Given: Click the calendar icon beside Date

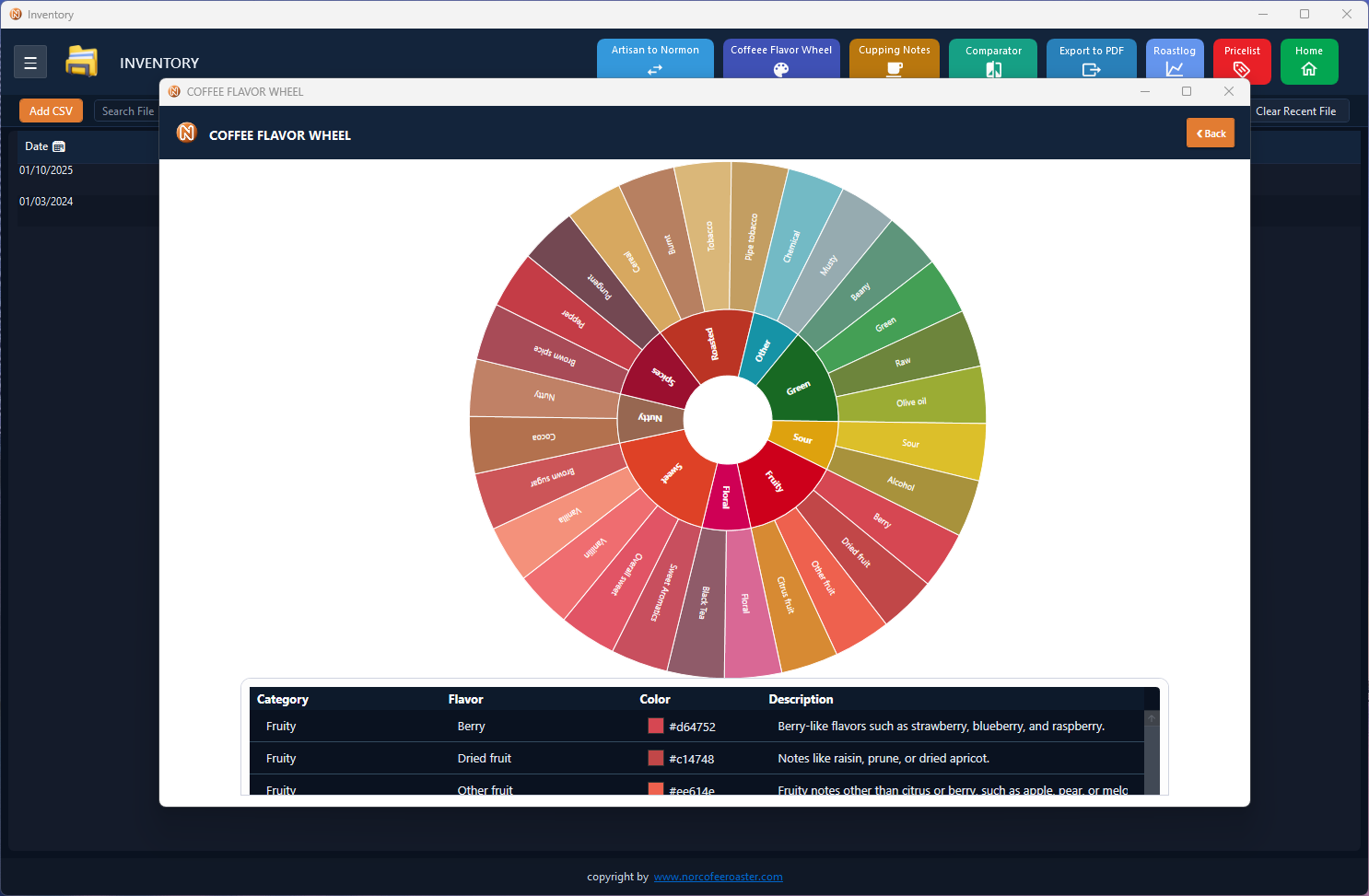Looking at the screenshot, I should 60,146.
